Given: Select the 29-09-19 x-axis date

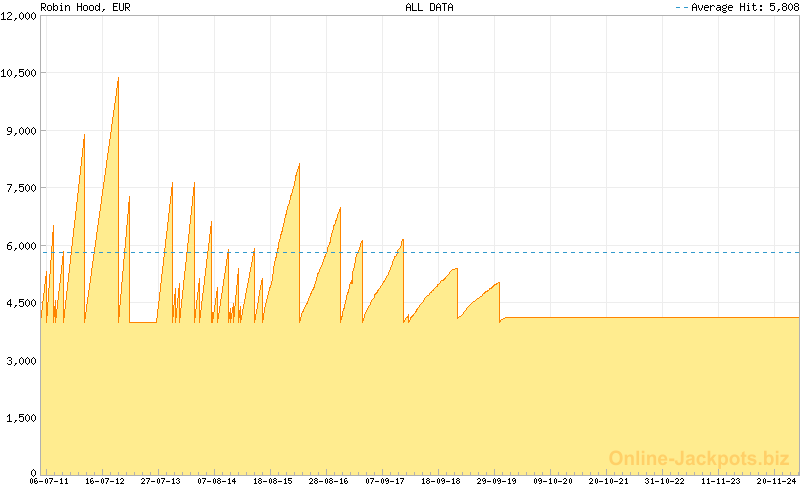Looking at the screenshot, I should tap(496, 481).
